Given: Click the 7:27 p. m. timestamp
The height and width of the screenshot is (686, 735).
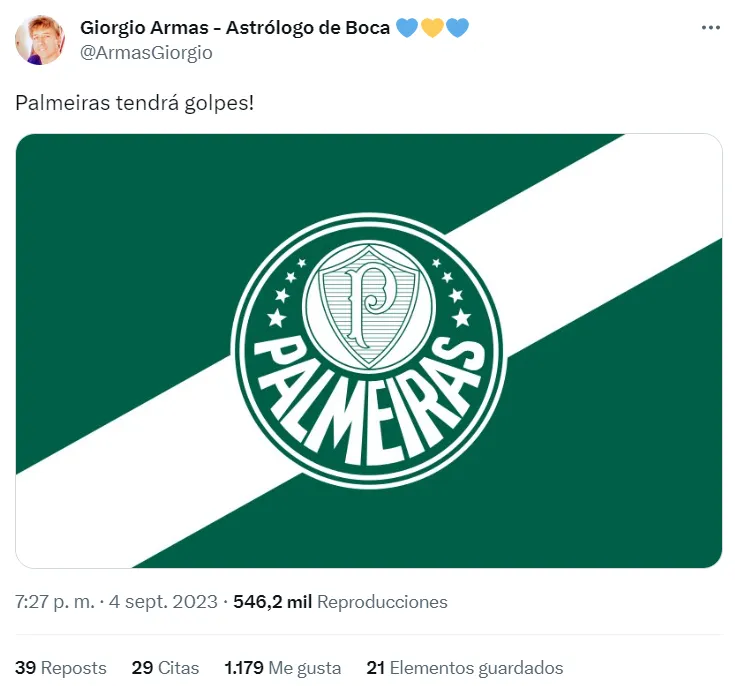Looking at the screenshot, I should (x=55, y=602).
